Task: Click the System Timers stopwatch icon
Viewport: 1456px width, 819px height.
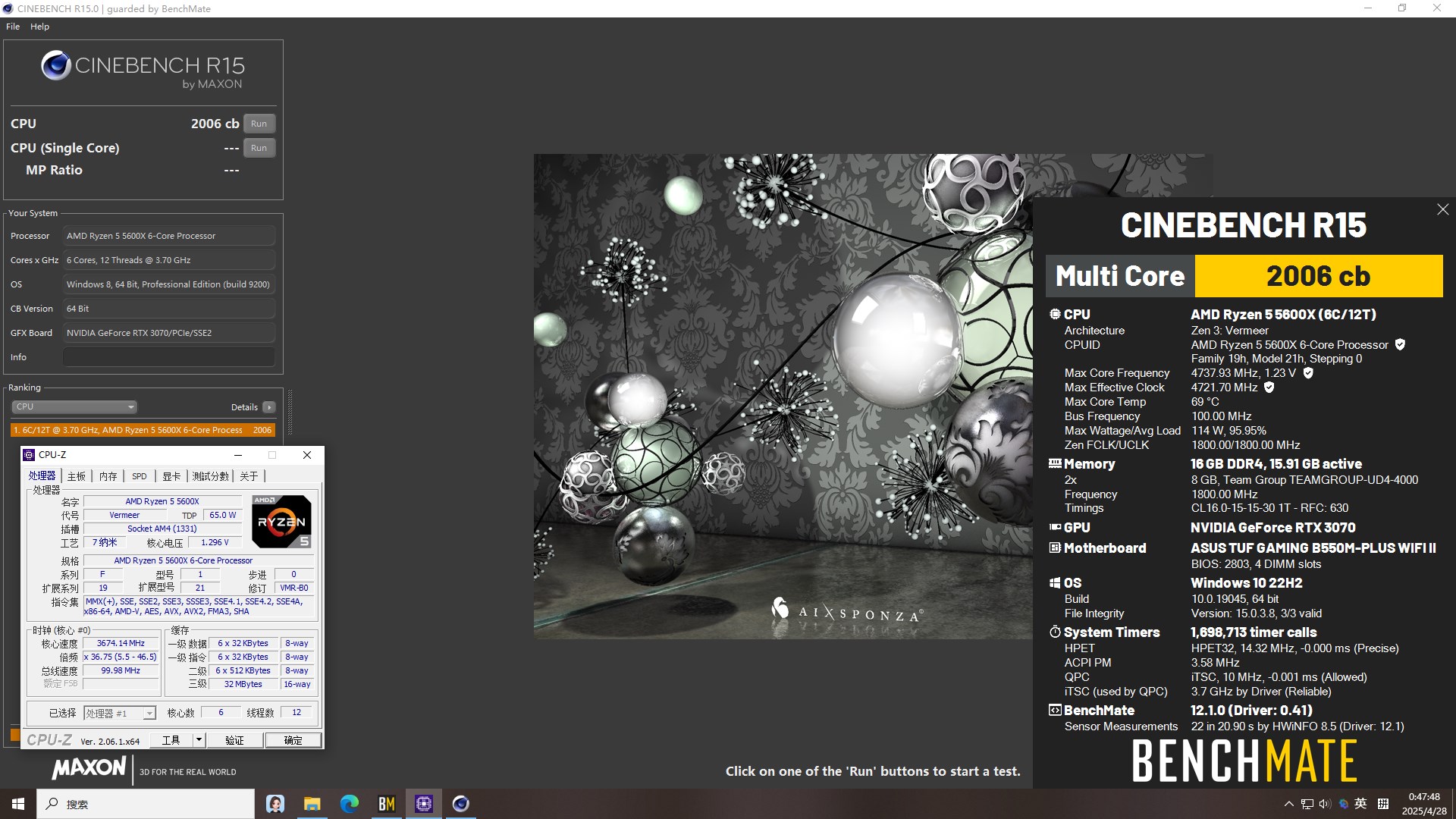Action: pos(1055,632)
